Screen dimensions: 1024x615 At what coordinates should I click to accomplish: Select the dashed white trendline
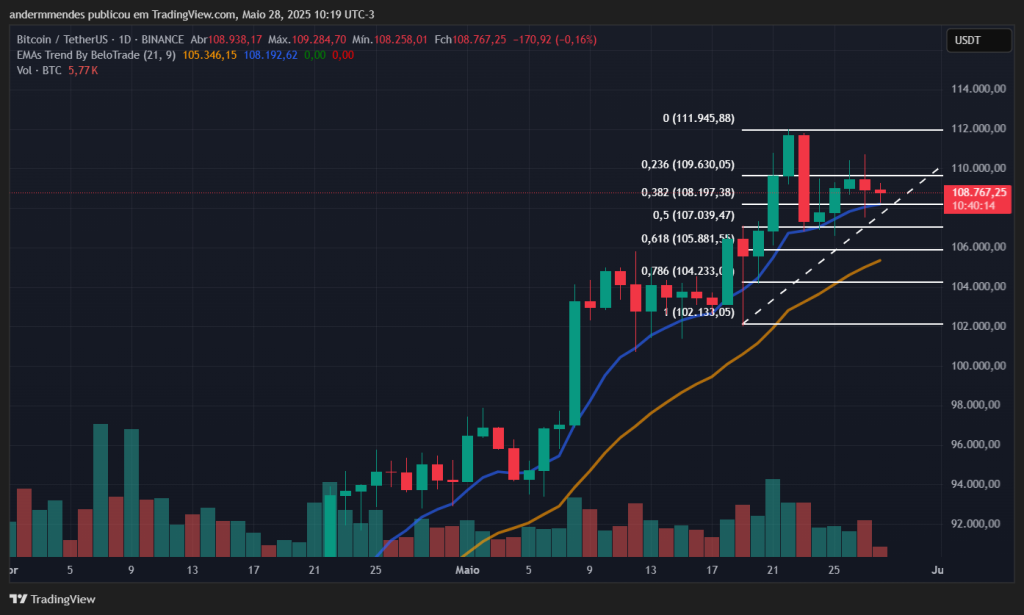point(841,245)
